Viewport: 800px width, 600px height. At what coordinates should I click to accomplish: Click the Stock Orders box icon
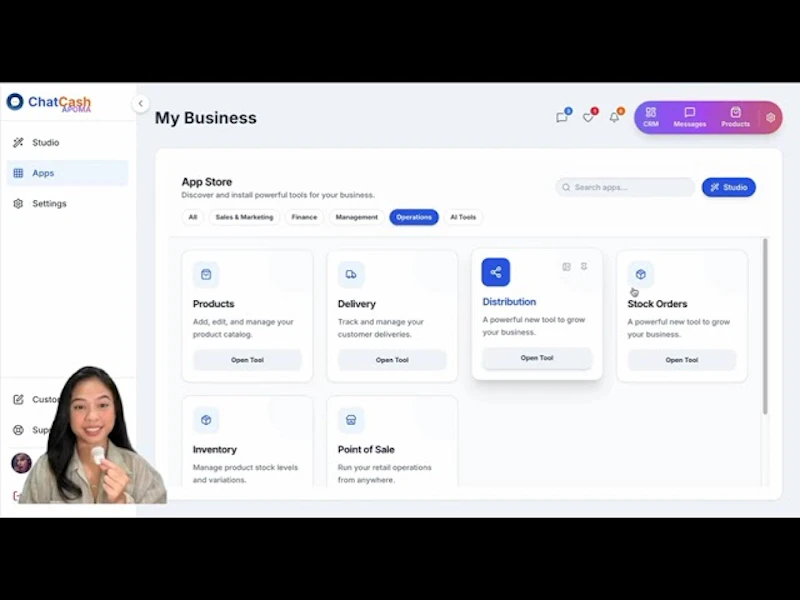(641, 274)
